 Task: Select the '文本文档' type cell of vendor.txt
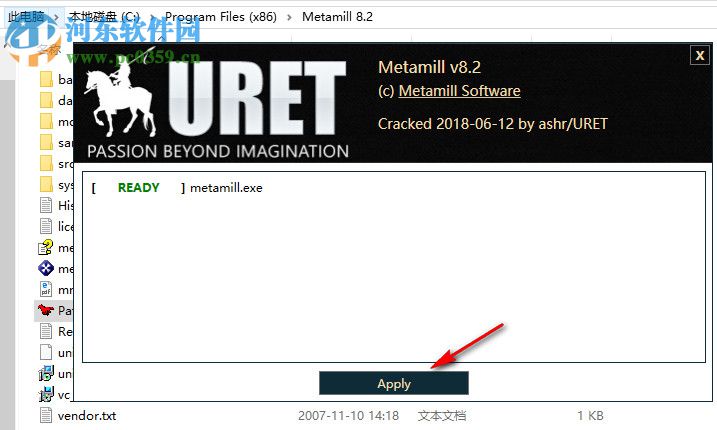tap(442, 415)
